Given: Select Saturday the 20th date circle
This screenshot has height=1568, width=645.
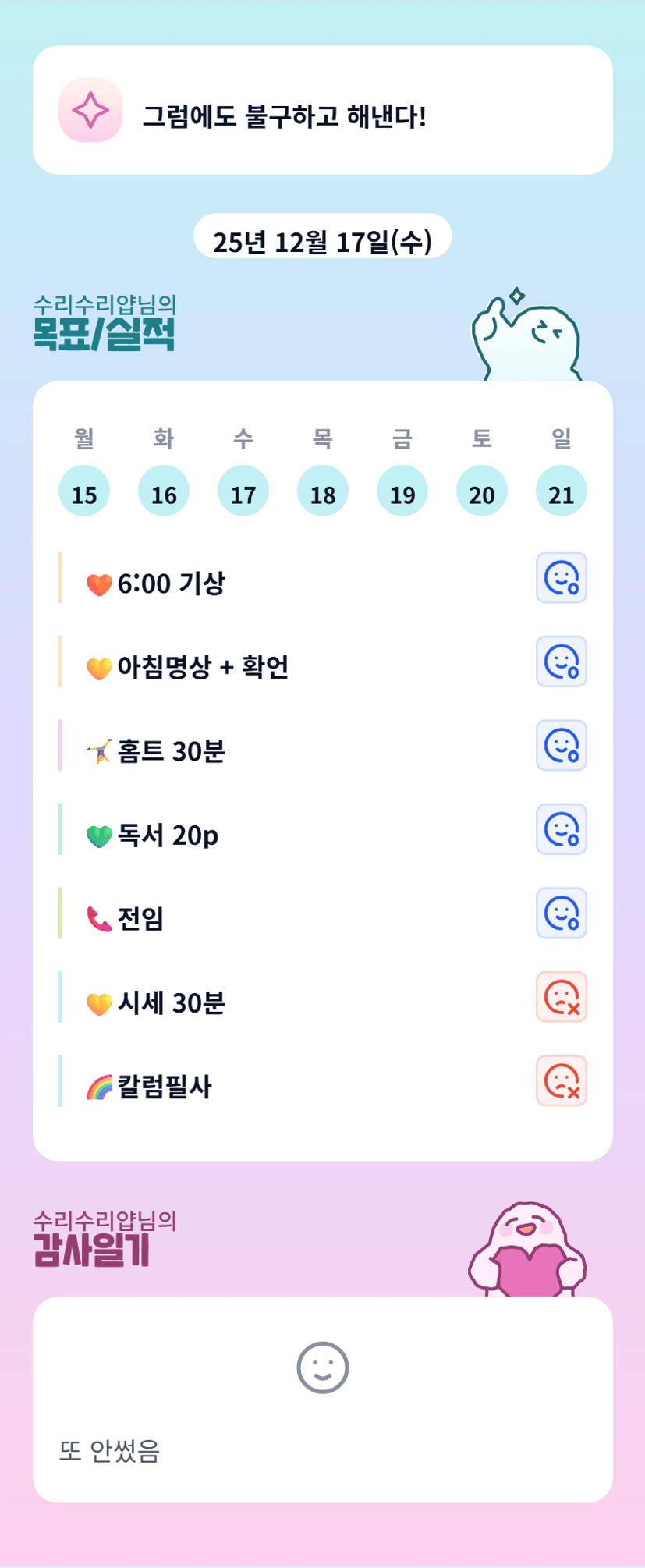Looking at the screenshot, I should (482, 491).
